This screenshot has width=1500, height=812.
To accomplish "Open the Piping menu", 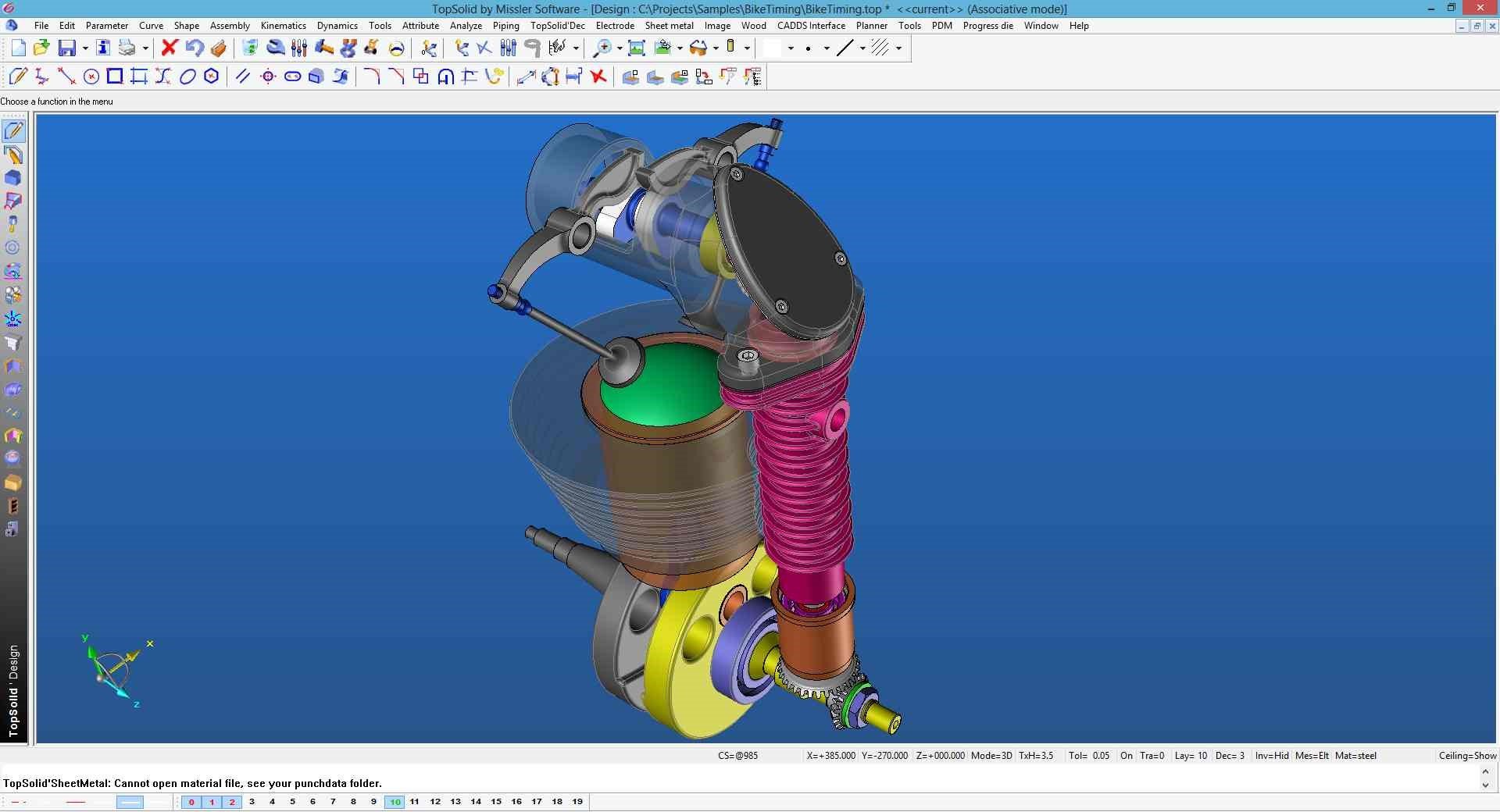I will (x=506, y=26).
